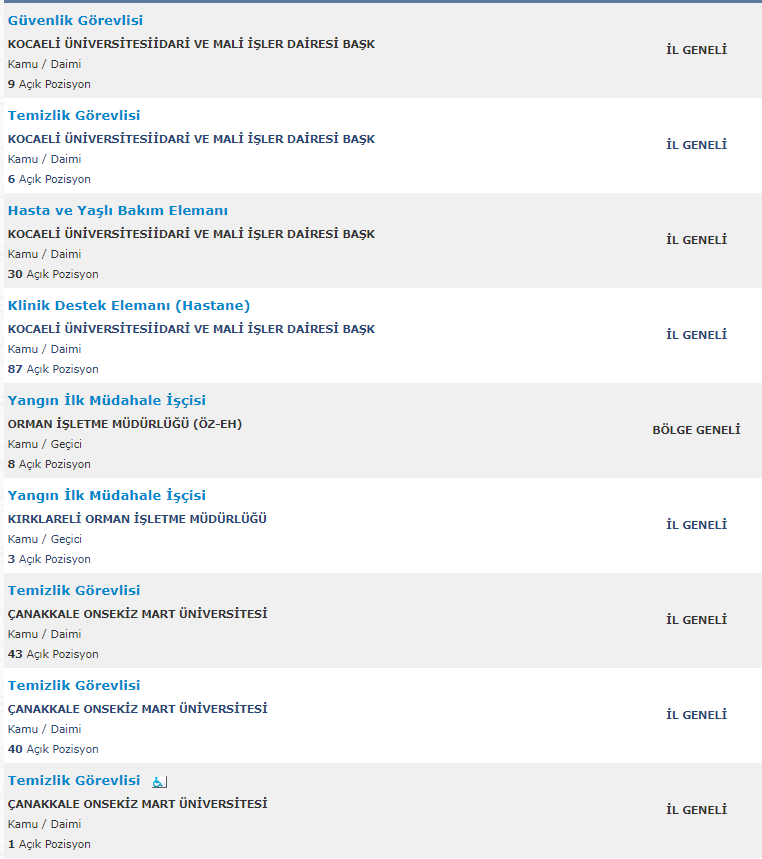Click İL GENELİ in the Güvenlik Görevlisi row
The height and width of the screenshot is (859, 762).
pos(696,50)
